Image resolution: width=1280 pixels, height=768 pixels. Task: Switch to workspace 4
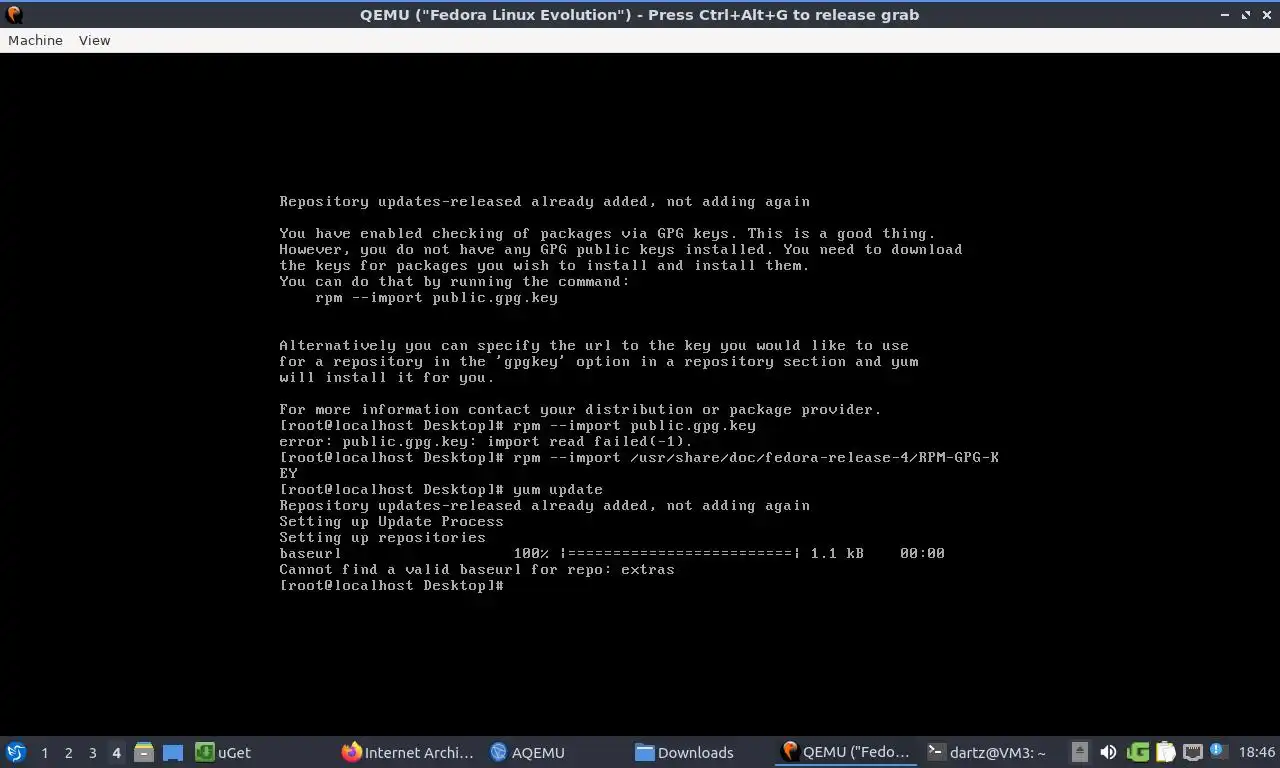tap(116, 753)
